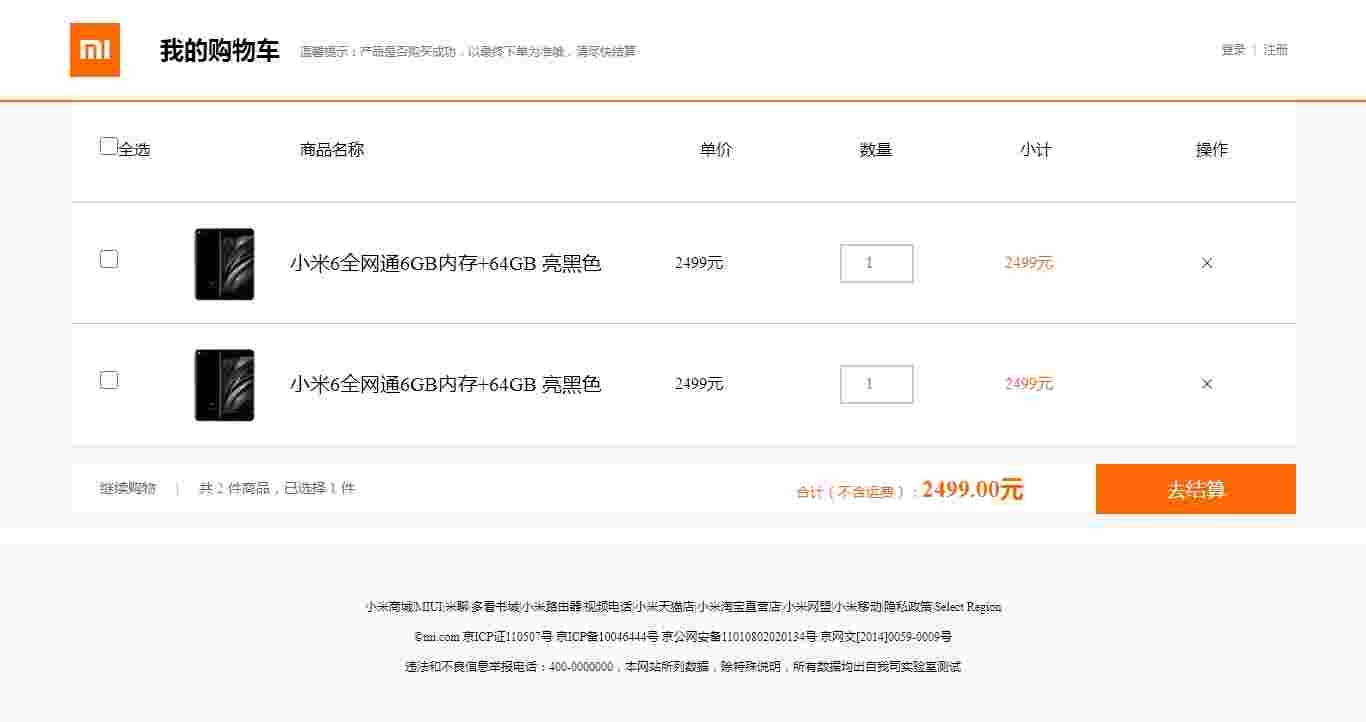This screenshot has width=1366, height=722.
Task: Remove the second 小米6 item with its × icon
Action: point(1207,384)
